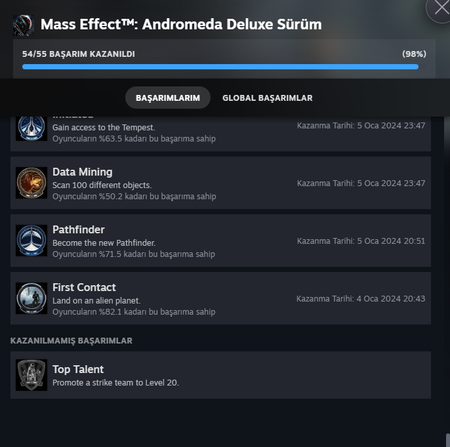Open the Top Talent achievement title
The width and height of the screenshot is (450, 447).
(78, 369)
